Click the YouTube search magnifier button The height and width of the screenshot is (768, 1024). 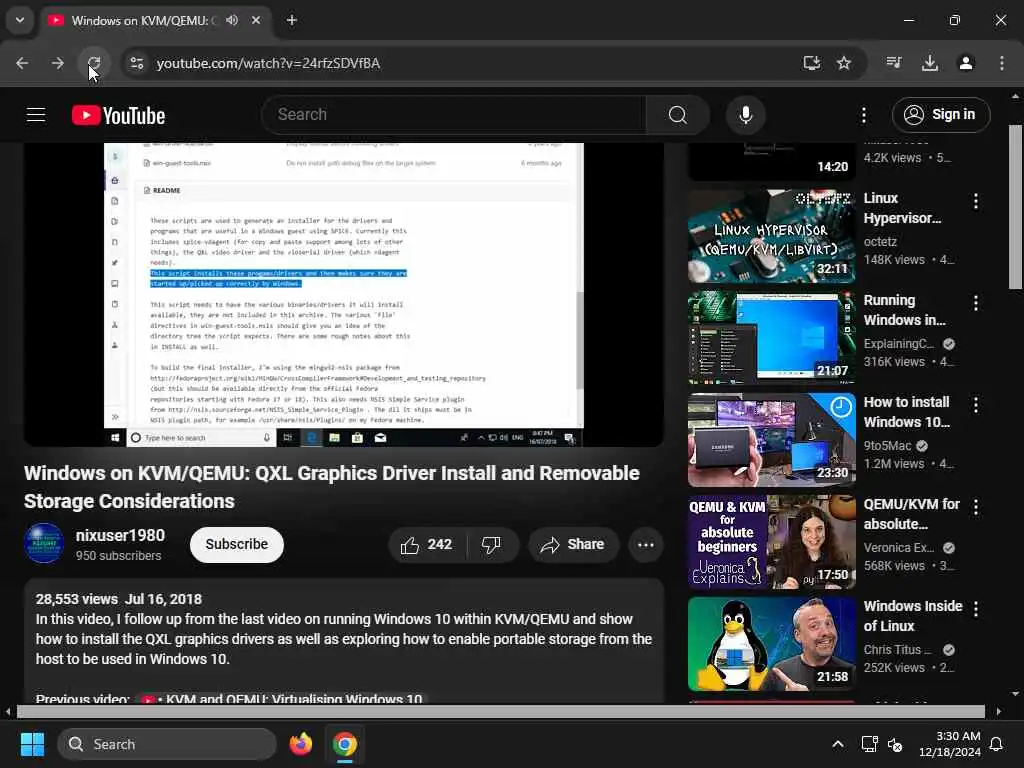pos(677,115)
